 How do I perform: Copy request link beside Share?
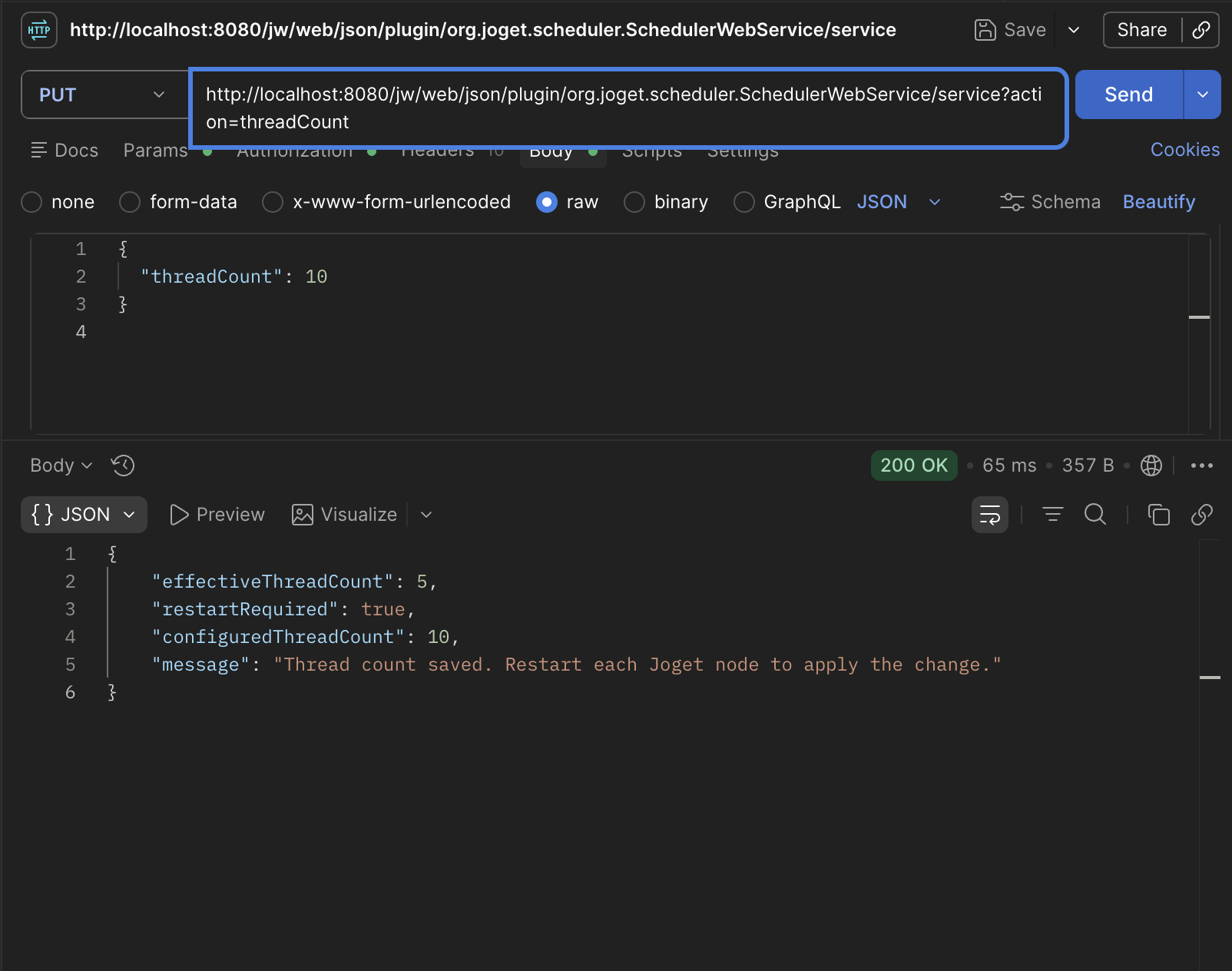(x=1201, y=30)
